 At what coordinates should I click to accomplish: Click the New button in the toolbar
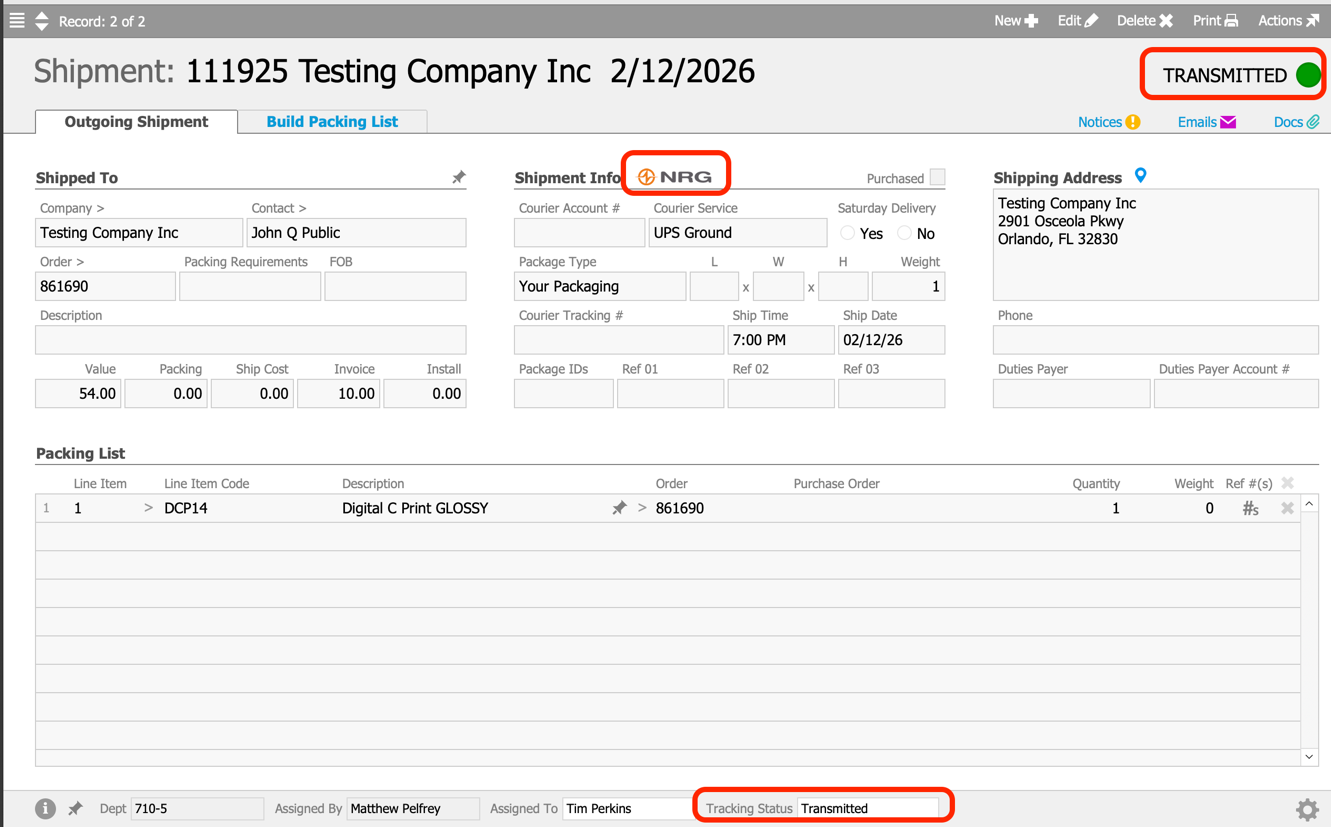coord(1015,20)
